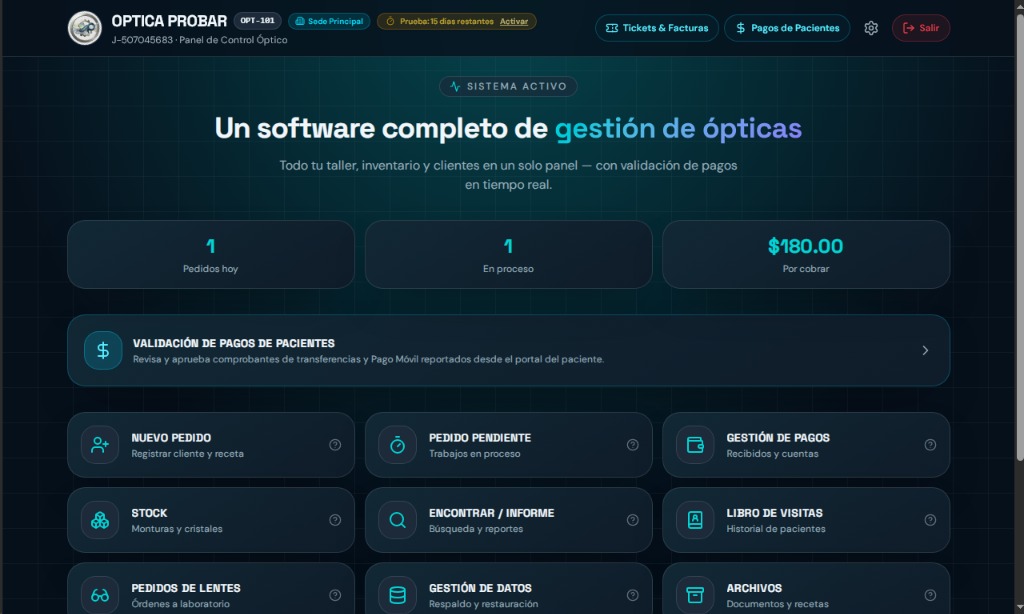Open Pagos de Pacientes

787,28
